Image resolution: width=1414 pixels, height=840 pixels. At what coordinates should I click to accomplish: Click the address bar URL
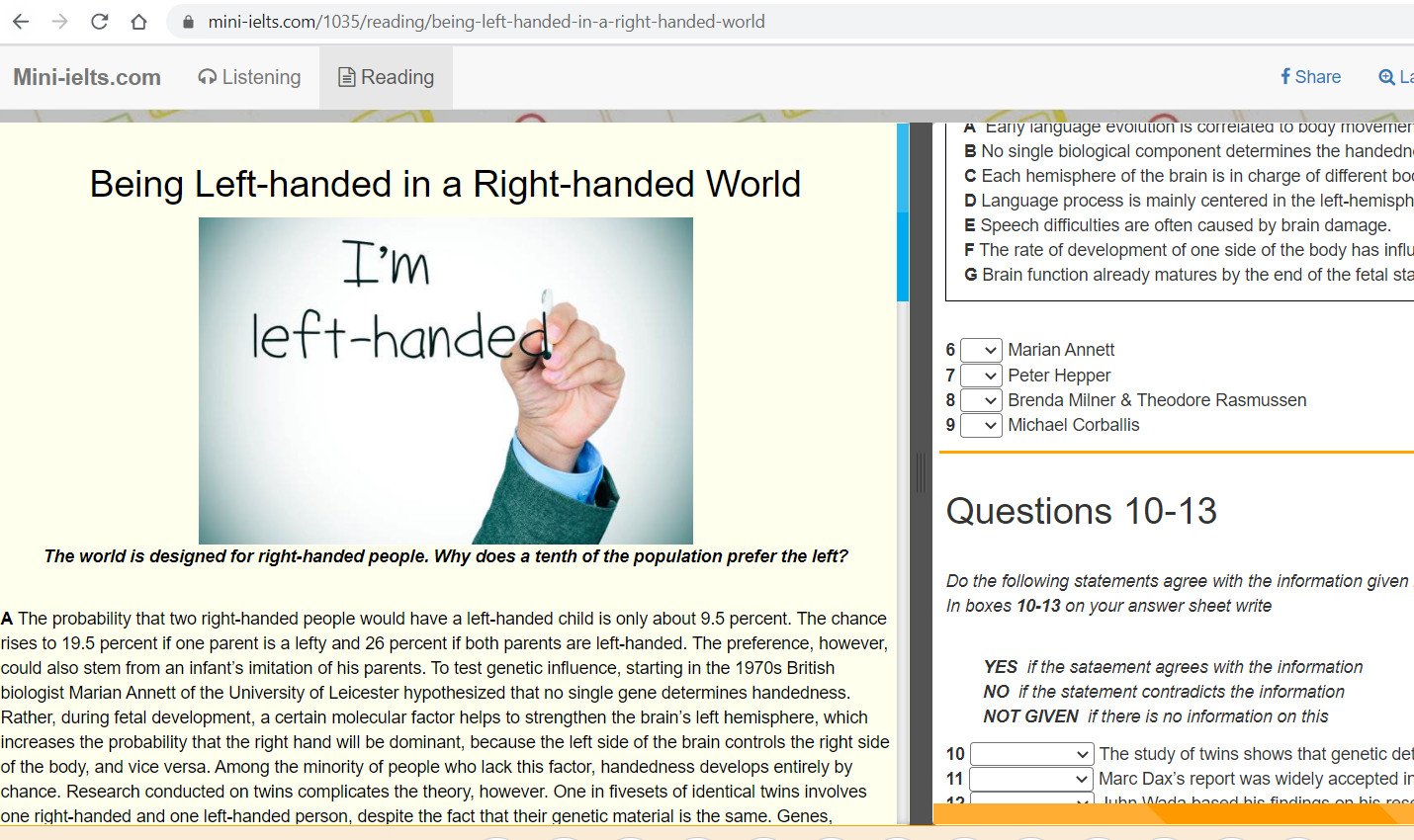pyautogui.click(x=486, y=22)
